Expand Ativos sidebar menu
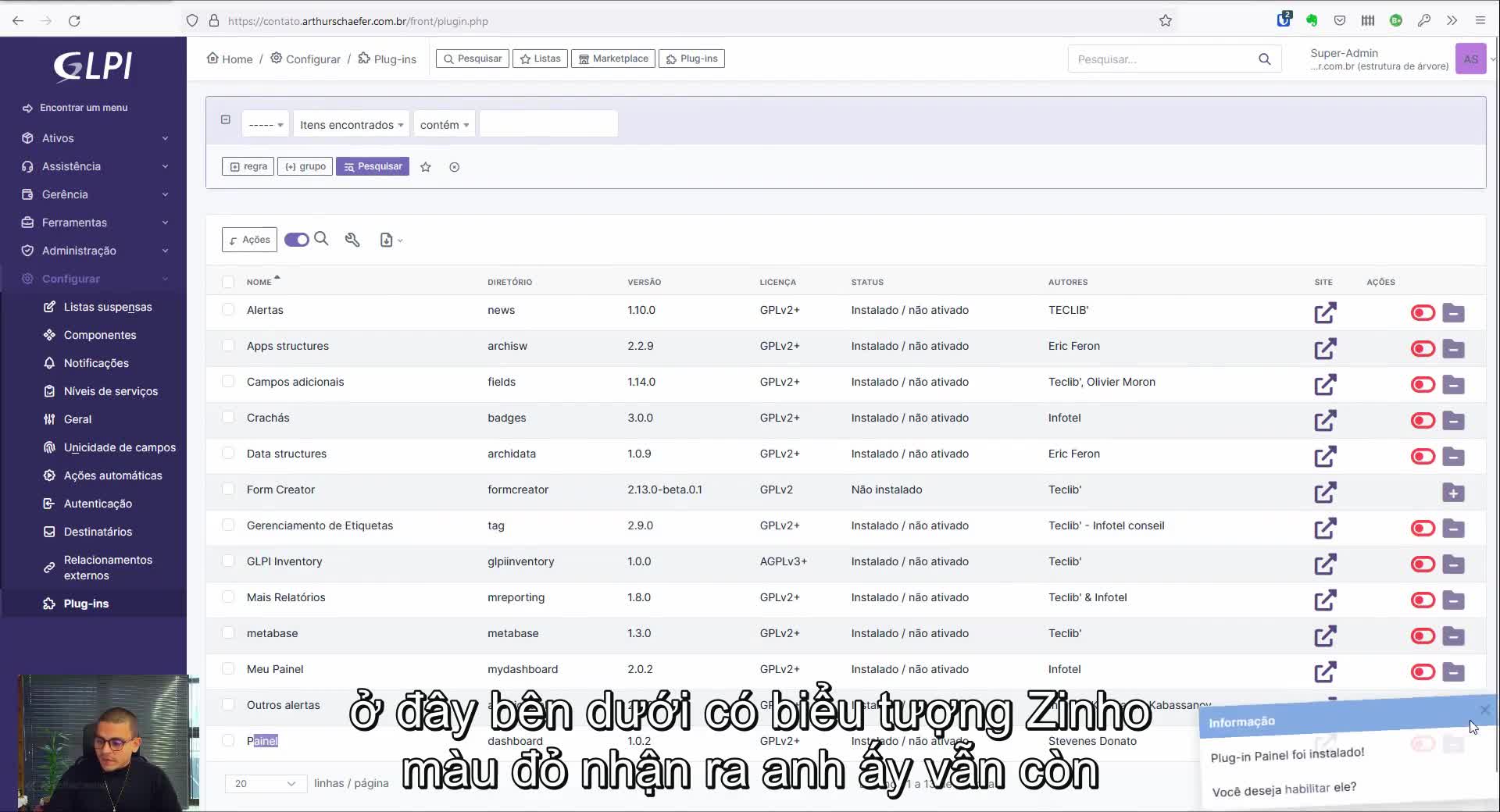The image size is (1500, 812). pyautogui.click(x=94, y=138)
